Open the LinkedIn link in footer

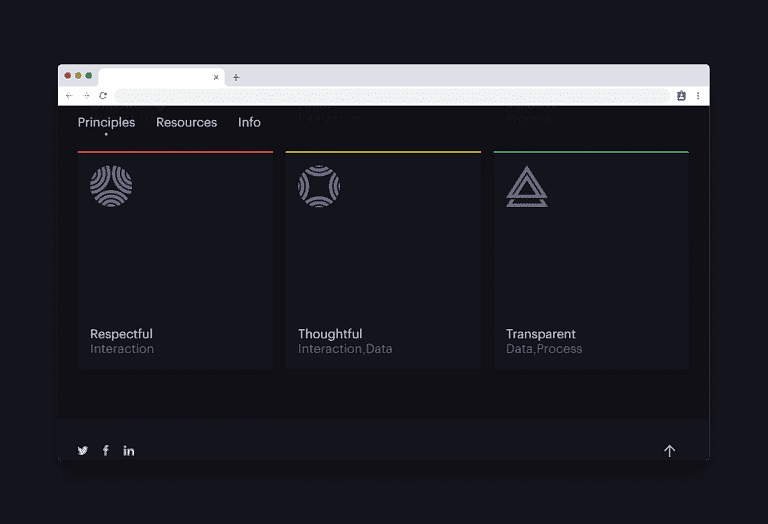point(128,451)
